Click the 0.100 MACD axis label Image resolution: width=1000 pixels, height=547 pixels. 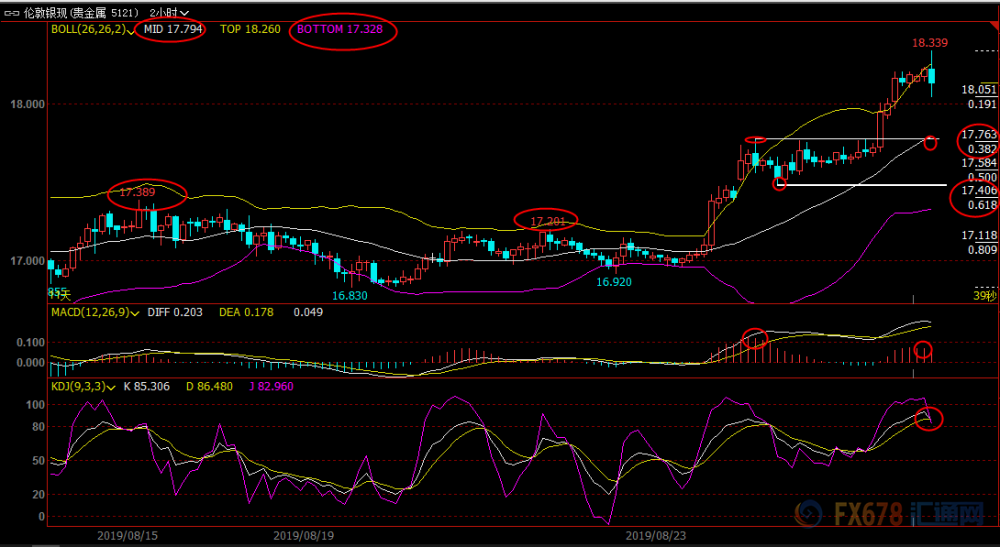[32, 343]
